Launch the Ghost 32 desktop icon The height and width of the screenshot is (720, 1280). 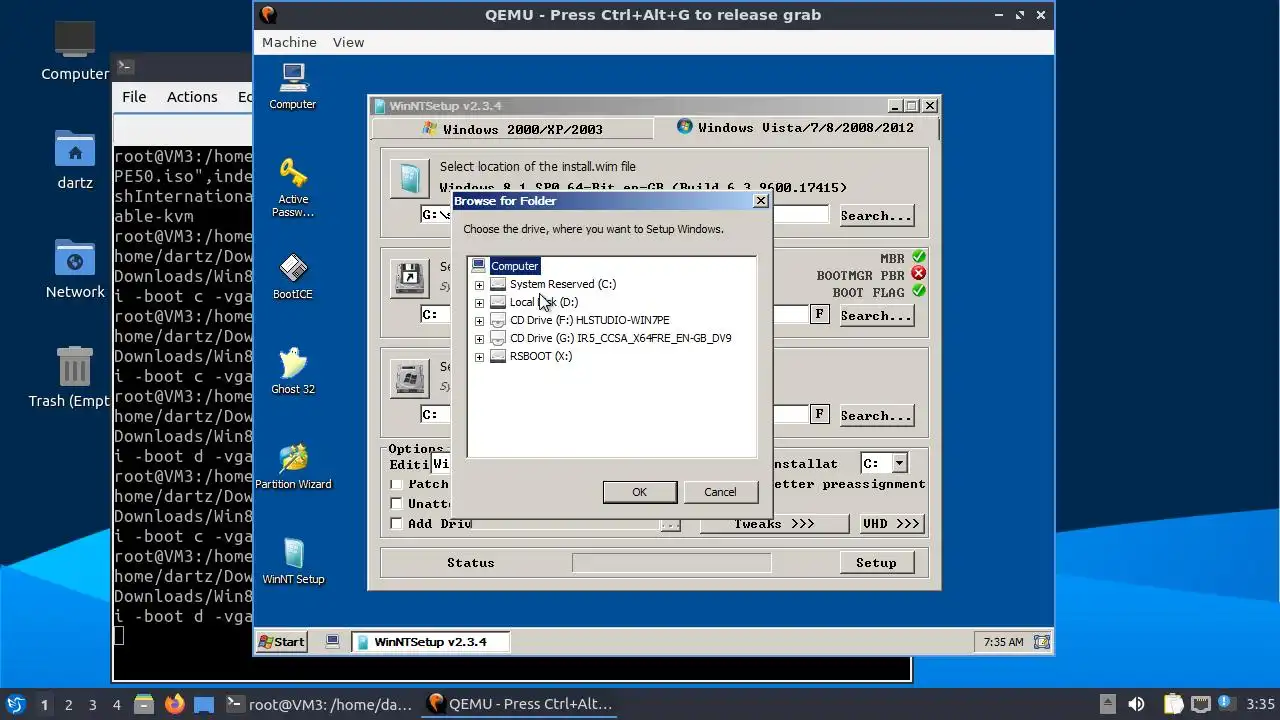click(x=293, y=370)
